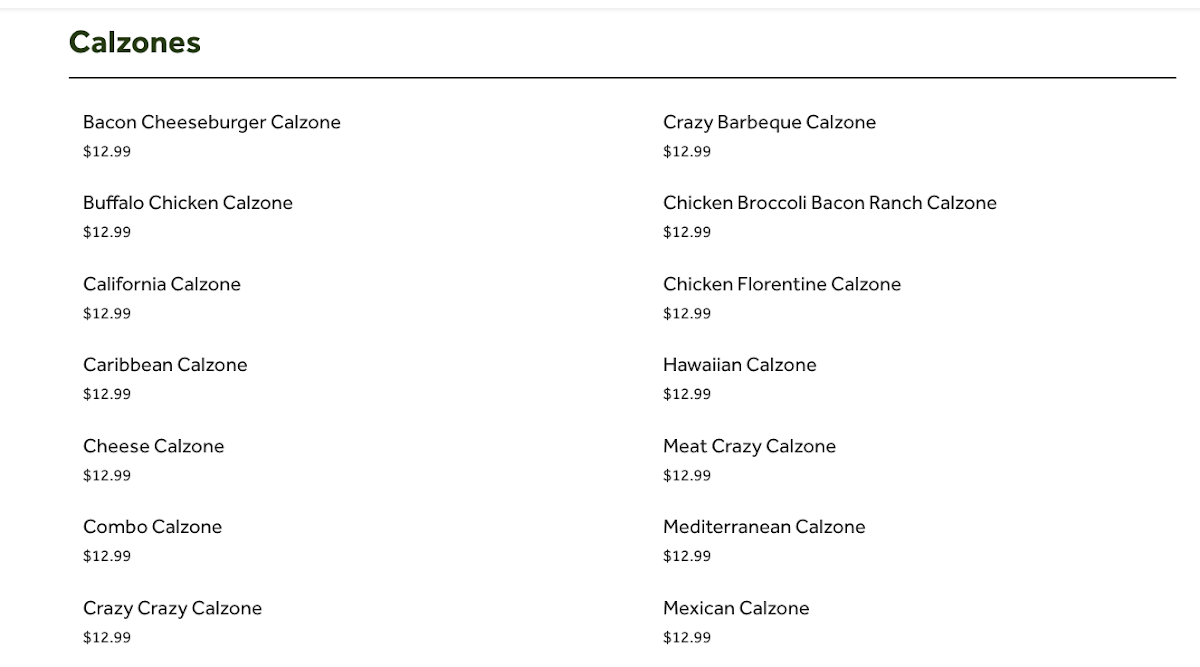
Task: Click the price below Mexican Calzone
Action: (x=687, y=637)
